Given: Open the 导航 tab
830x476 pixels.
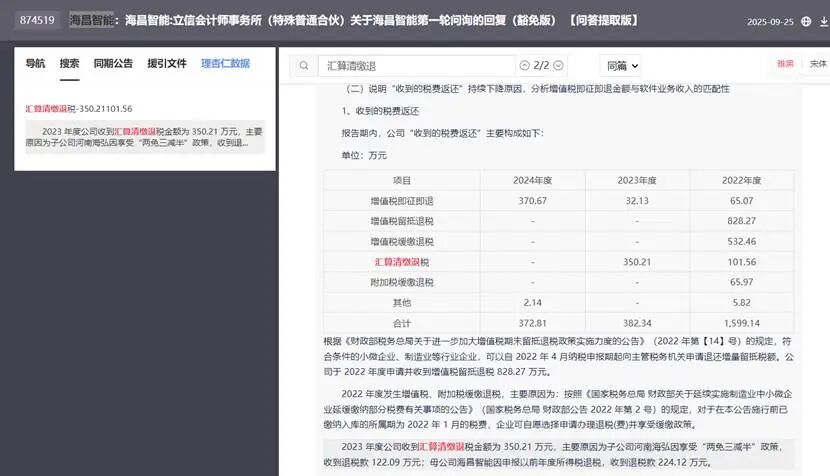Looking at the screenshot, I should point(35,64).
